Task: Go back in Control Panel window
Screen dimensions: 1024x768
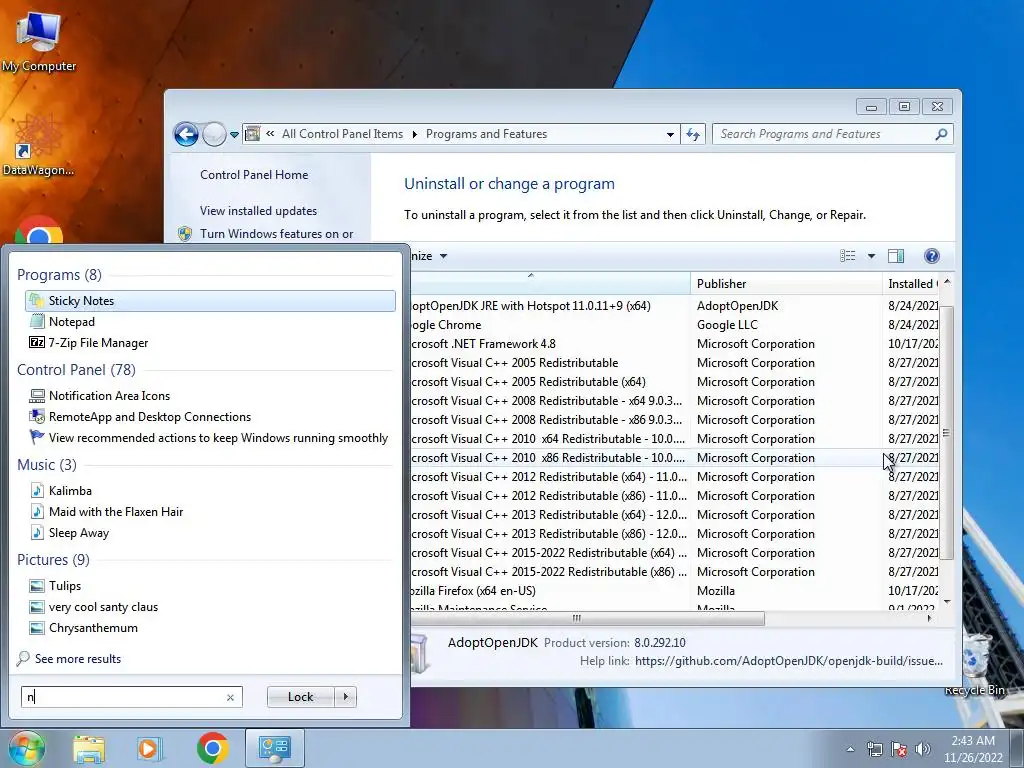Action: [186, 135]
